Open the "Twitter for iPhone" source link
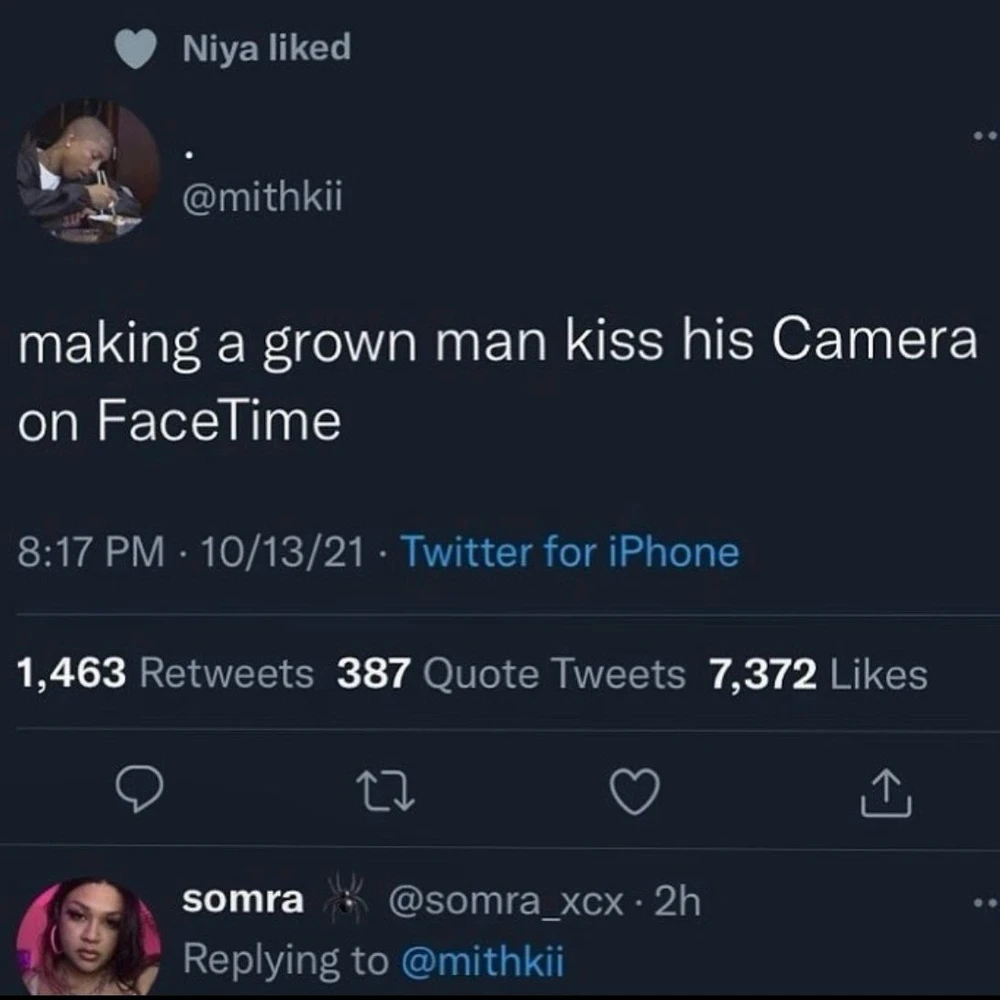 [x=569, y=552]
